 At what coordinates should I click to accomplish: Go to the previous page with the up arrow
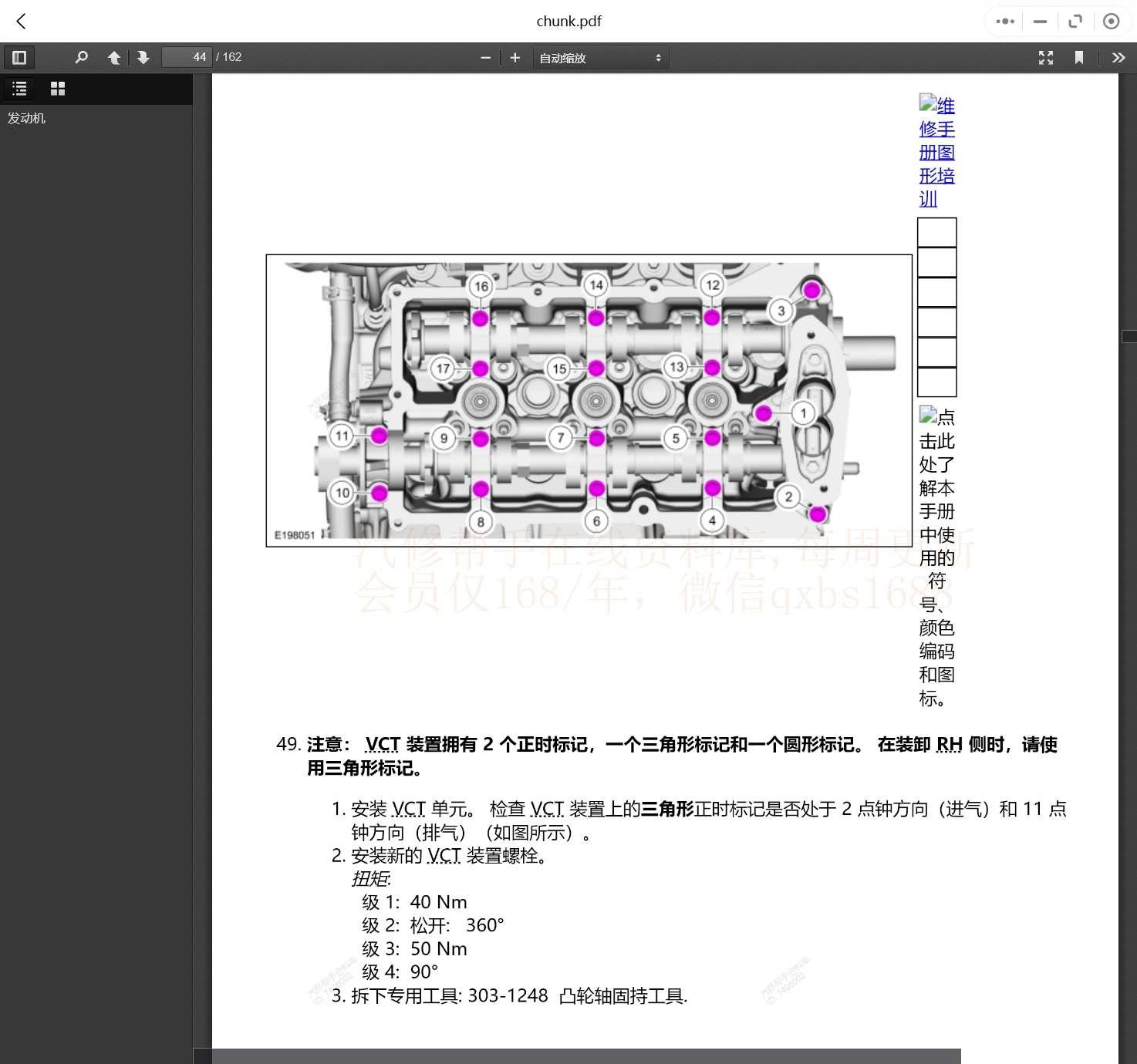click(x=114, y=57)
